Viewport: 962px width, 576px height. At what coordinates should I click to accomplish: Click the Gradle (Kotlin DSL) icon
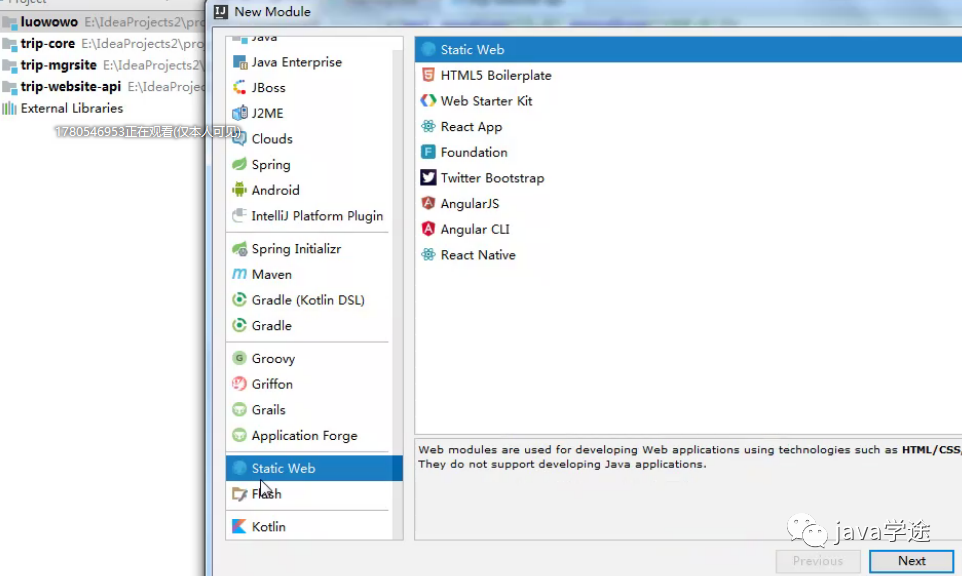click(x=239, y=300)
